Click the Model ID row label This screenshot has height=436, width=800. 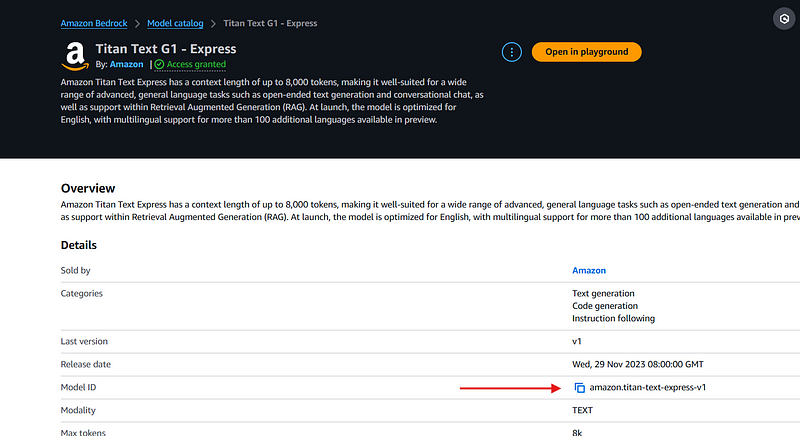78,388
